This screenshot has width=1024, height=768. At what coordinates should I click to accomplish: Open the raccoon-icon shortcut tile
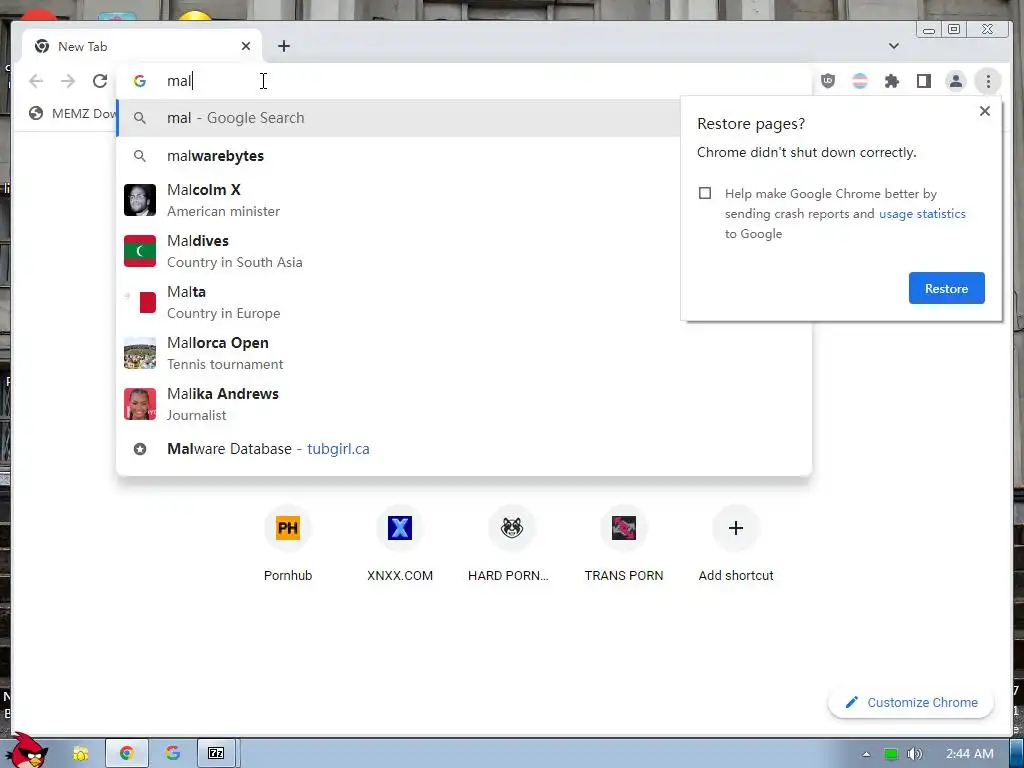click(511, 544)
